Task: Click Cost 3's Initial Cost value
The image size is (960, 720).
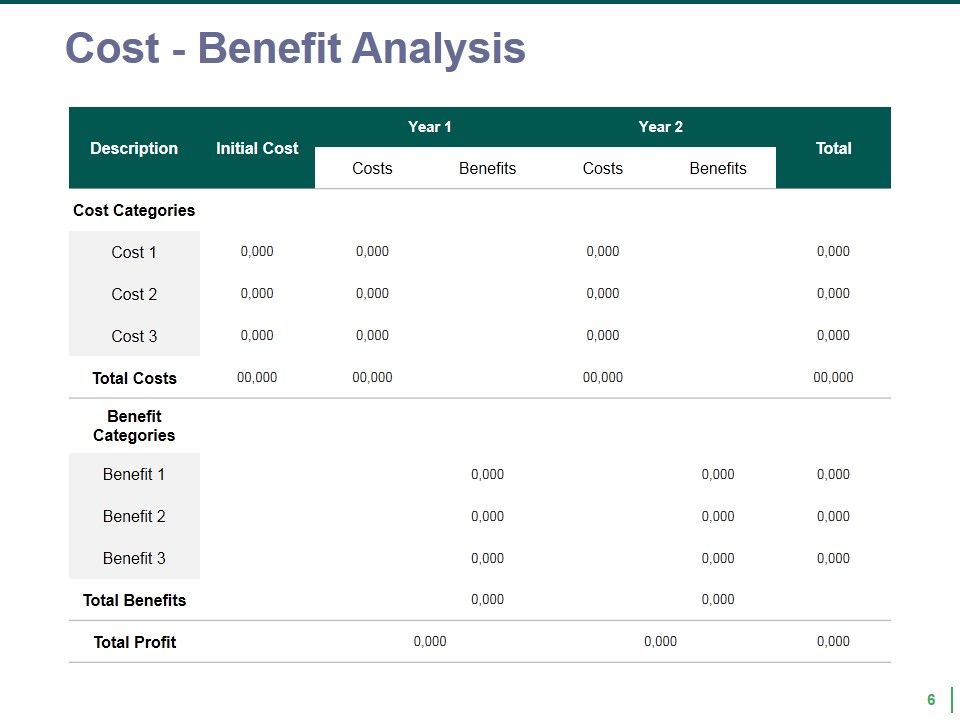Action: pyautogui.click(x=257, y=336)
